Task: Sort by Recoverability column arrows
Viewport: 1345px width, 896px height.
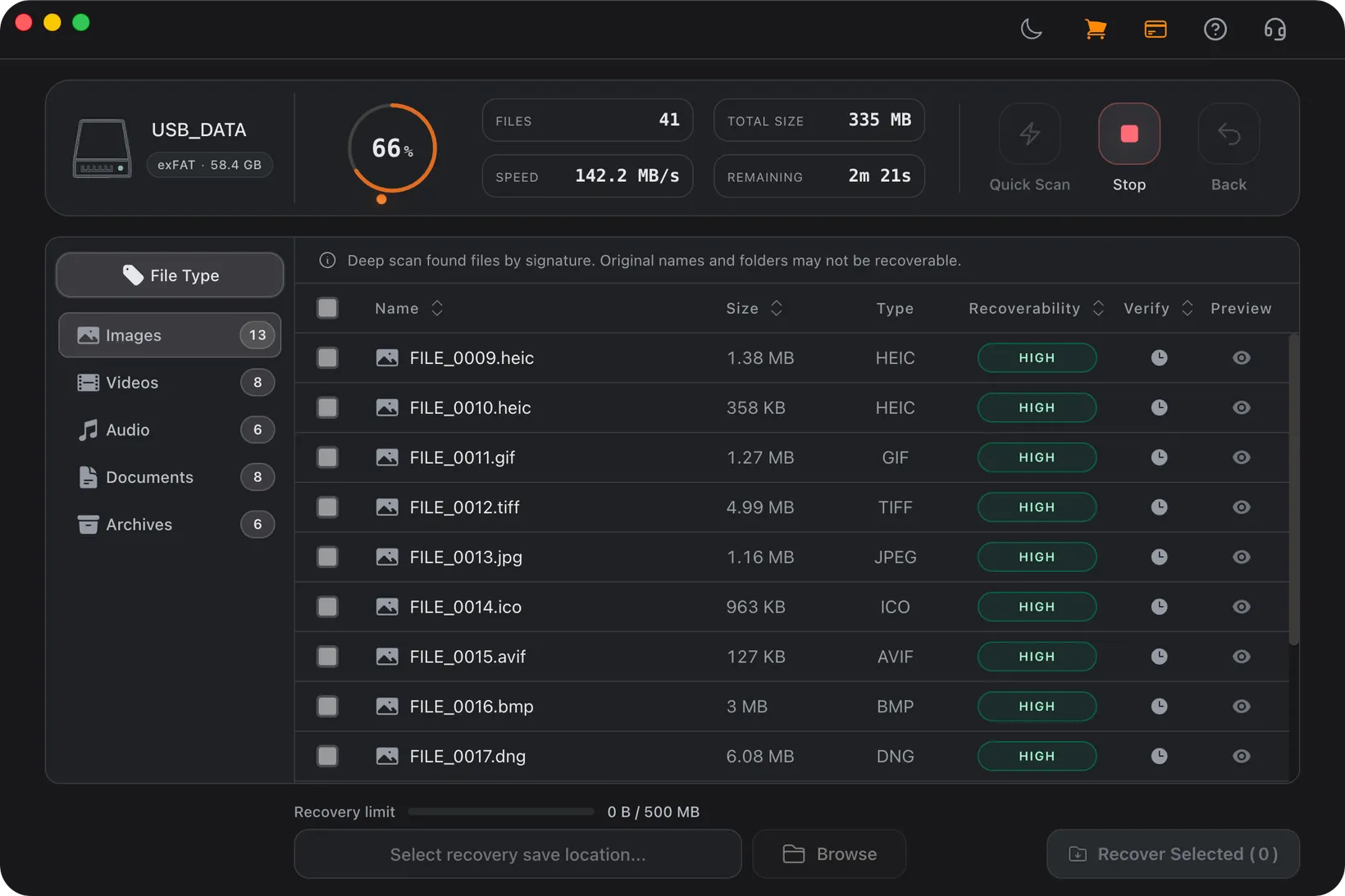Action: [x=1098, y=308]
